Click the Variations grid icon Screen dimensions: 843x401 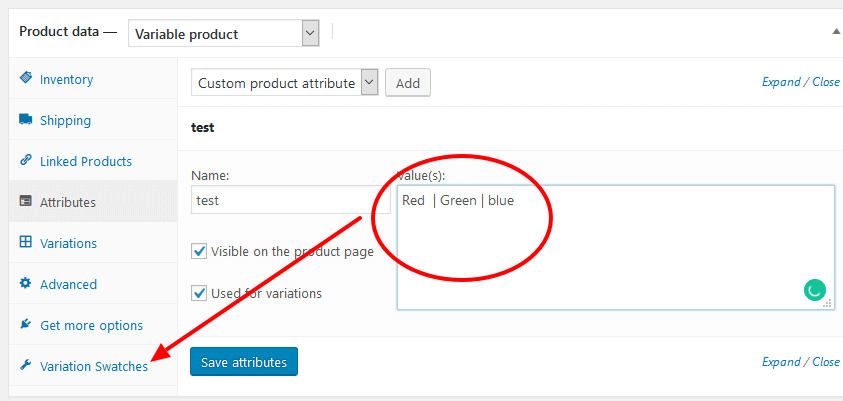pos(25,243)
